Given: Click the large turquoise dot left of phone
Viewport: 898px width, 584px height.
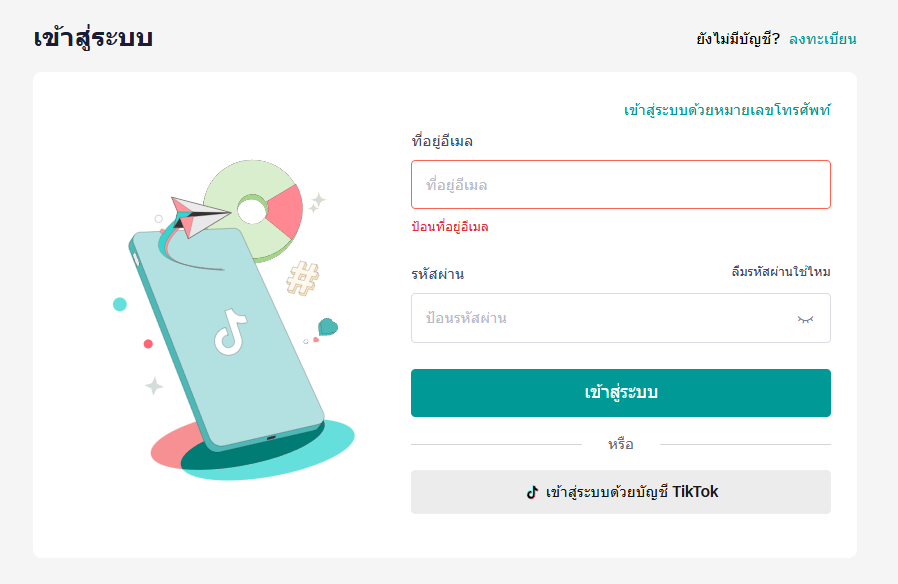Looking at the screenshot, I should coord(120,304).
